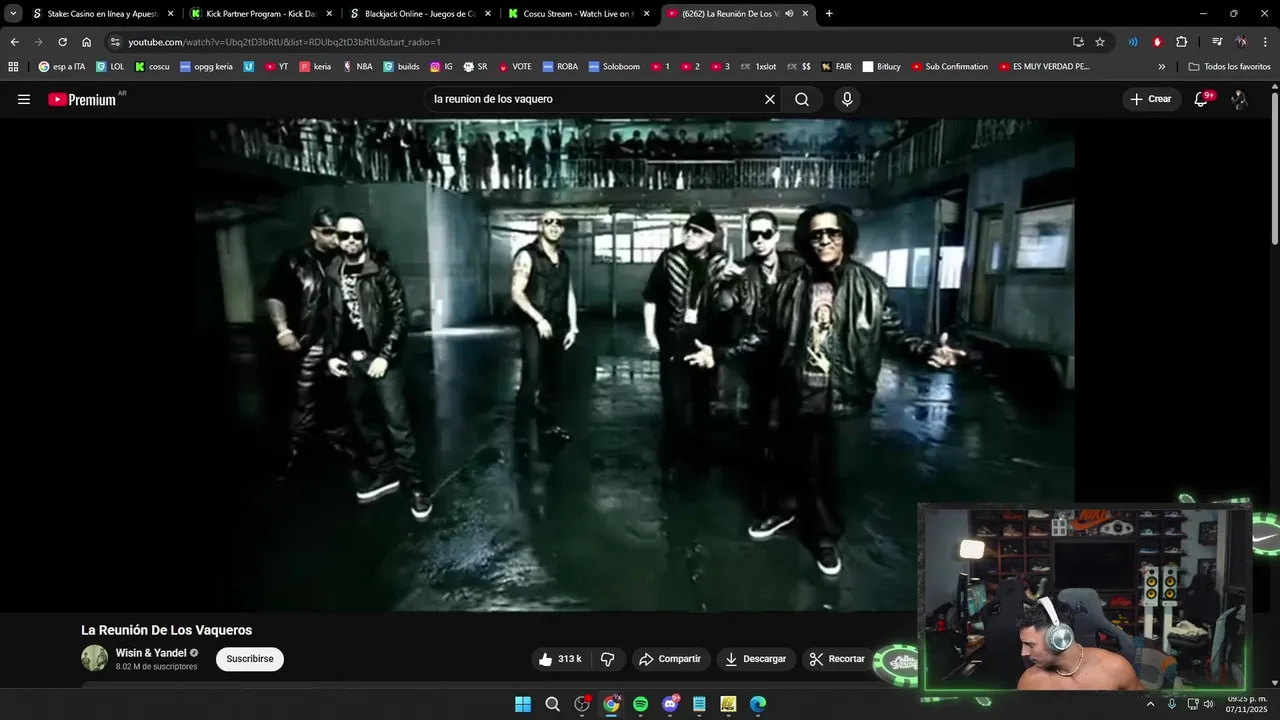Open Windows Start menu
This screenshot has width=1280, height=720.
coord(523,704)
